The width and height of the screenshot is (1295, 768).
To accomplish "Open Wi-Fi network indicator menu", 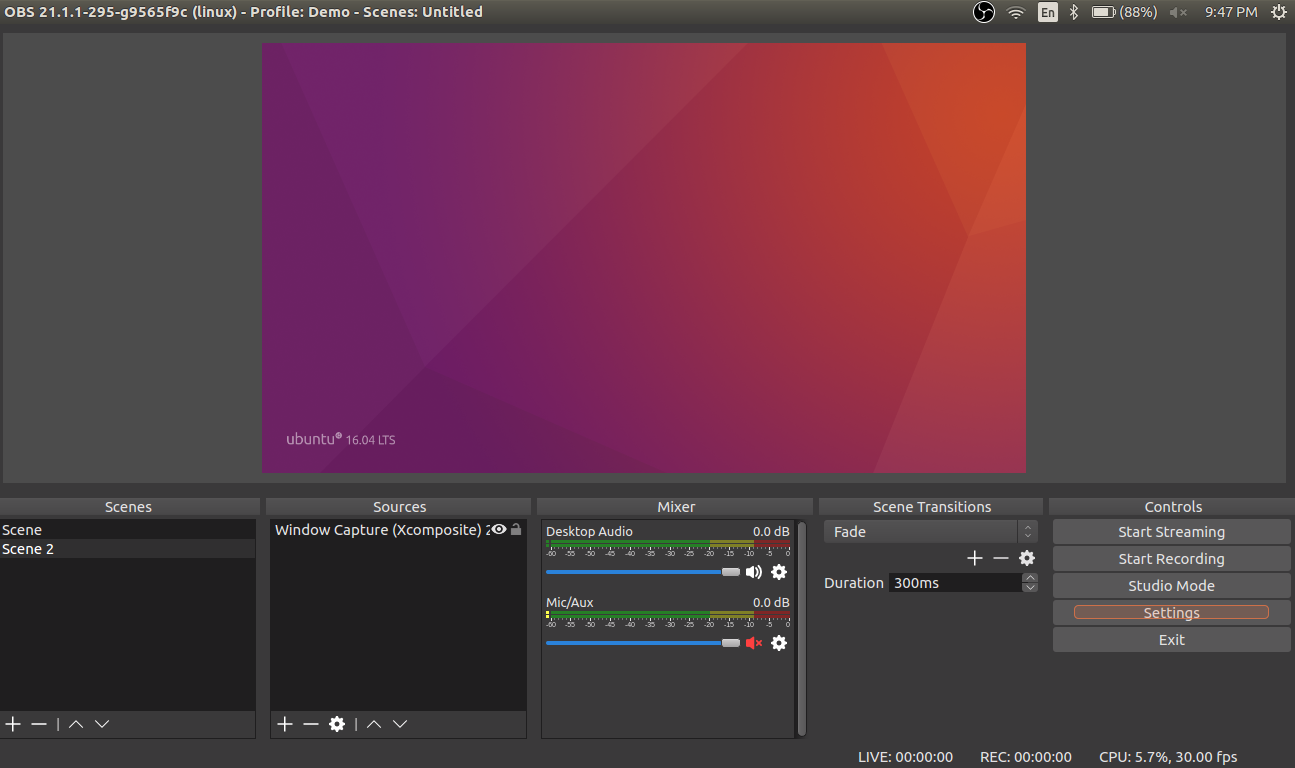I will [1016, 12].
